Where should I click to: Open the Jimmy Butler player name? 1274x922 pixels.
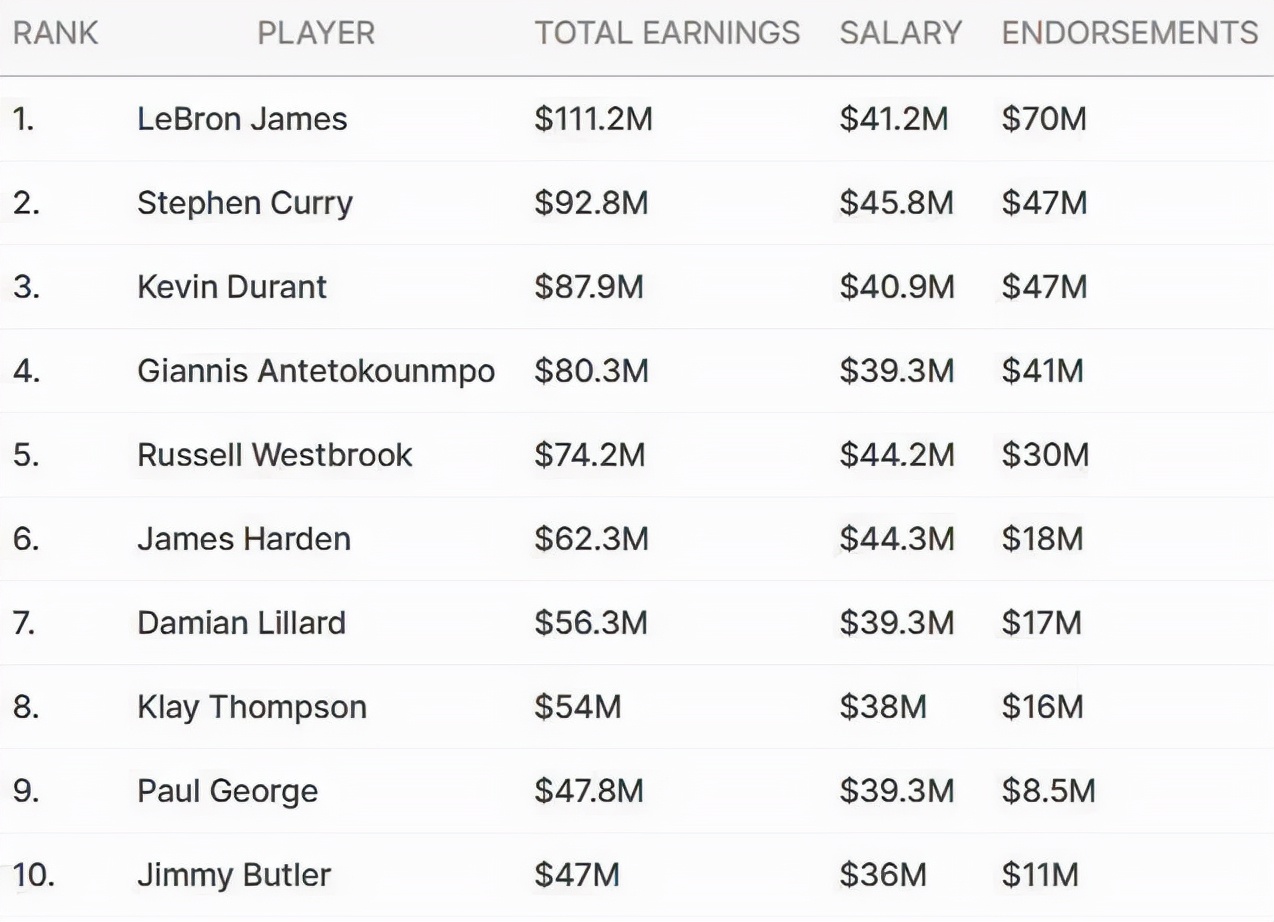click(x=234, y=875)
